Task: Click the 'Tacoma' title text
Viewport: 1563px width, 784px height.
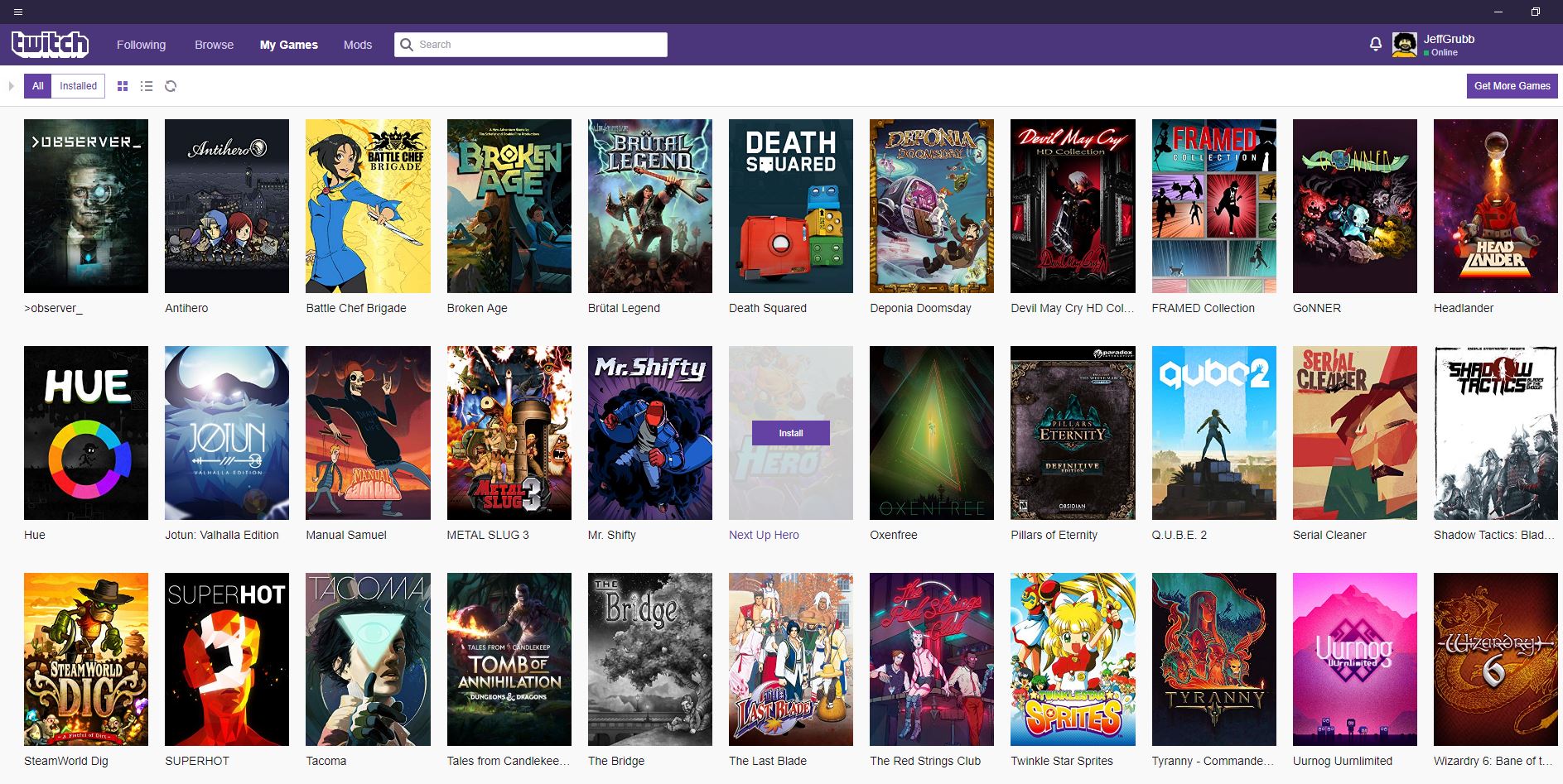Action: coord(326,761)
